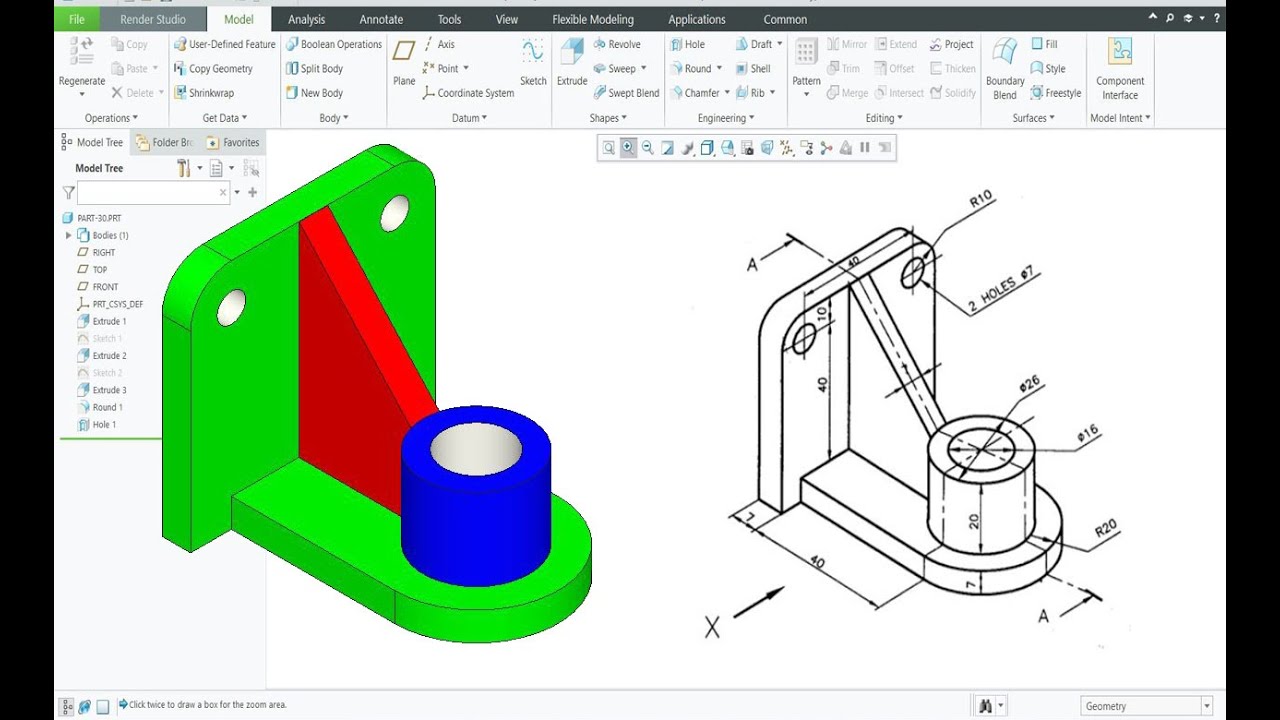The width and height of the screenshot is (1280, 720).
Task: Click the Model Tree search field
Action: coord(154,192)
